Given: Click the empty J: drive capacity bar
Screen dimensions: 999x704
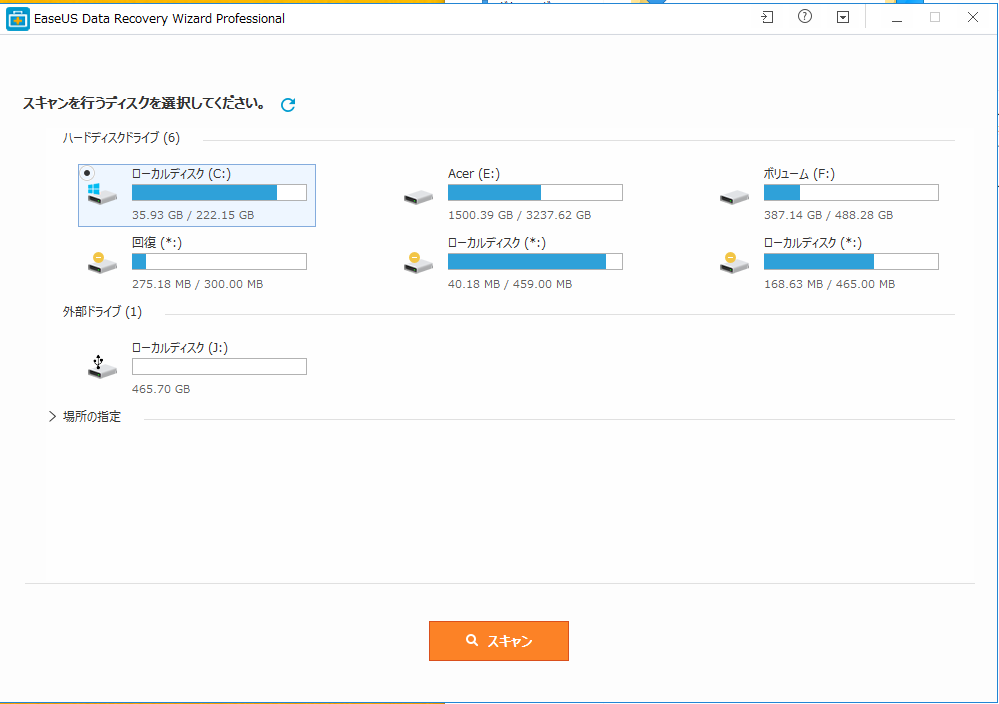Looking at the screenshot, I should [x=219, y=367].
